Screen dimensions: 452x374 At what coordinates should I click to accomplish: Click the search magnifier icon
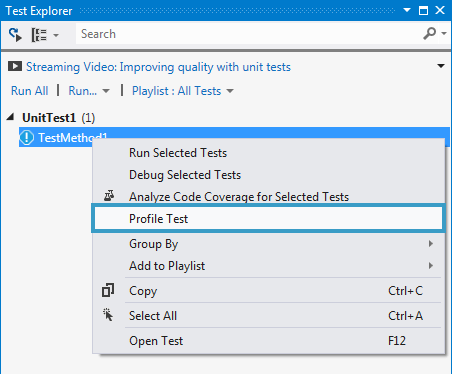pos(430,33)
